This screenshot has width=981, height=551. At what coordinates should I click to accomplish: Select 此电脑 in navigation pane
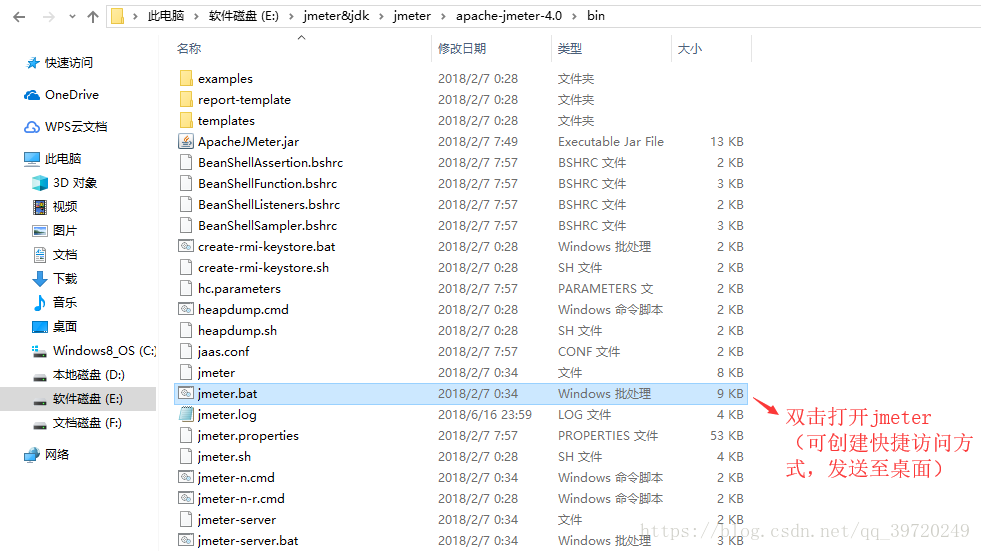click(x=63, y=158)
